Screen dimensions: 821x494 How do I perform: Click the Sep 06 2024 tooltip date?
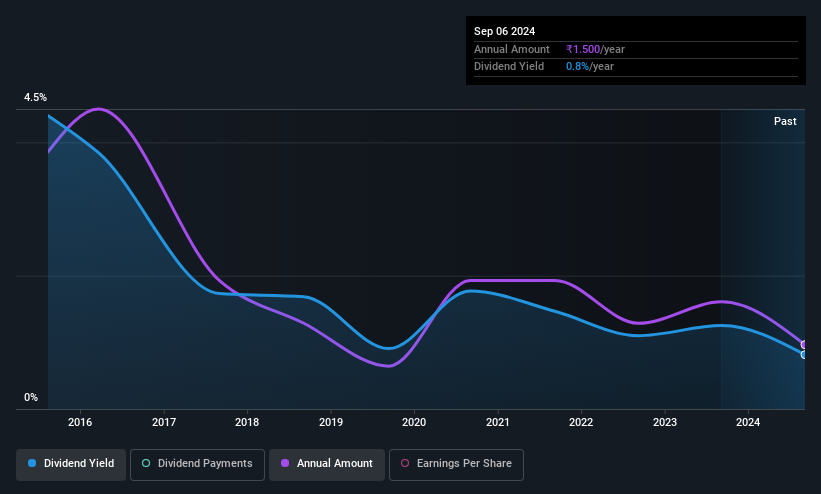click(504, 31)
